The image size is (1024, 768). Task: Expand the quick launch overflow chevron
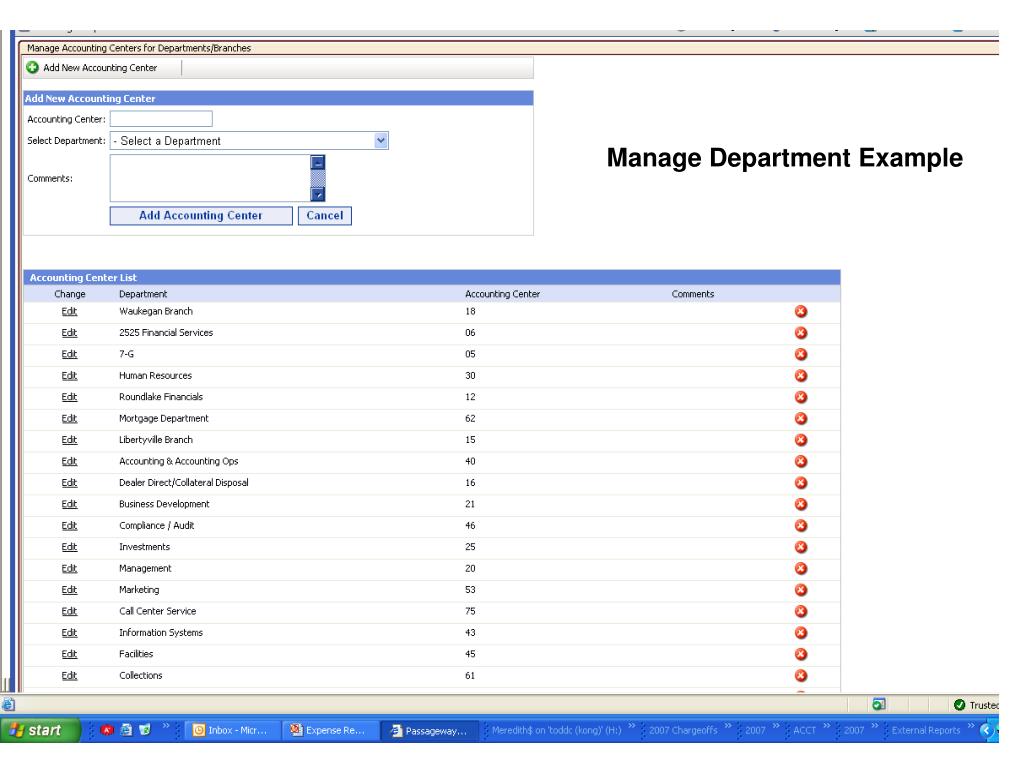pyautogui.click(x=166, y=726)
